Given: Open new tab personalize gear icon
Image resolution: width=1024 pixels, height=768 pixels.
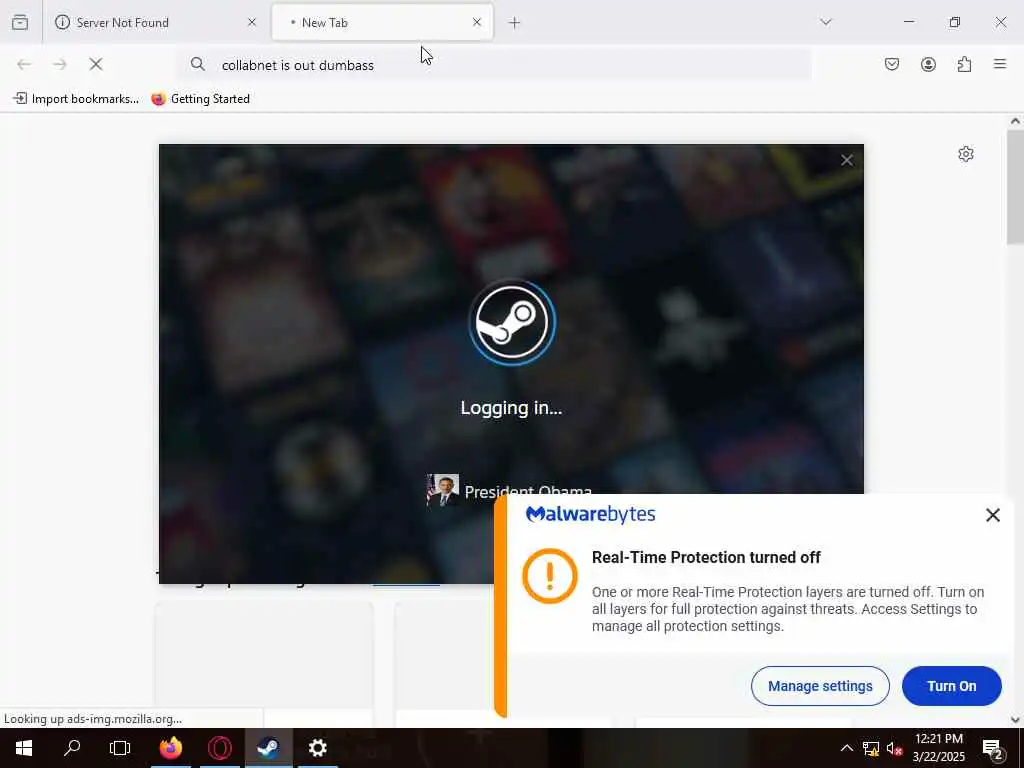Looking at the screenshot, I should coord(966,154).
